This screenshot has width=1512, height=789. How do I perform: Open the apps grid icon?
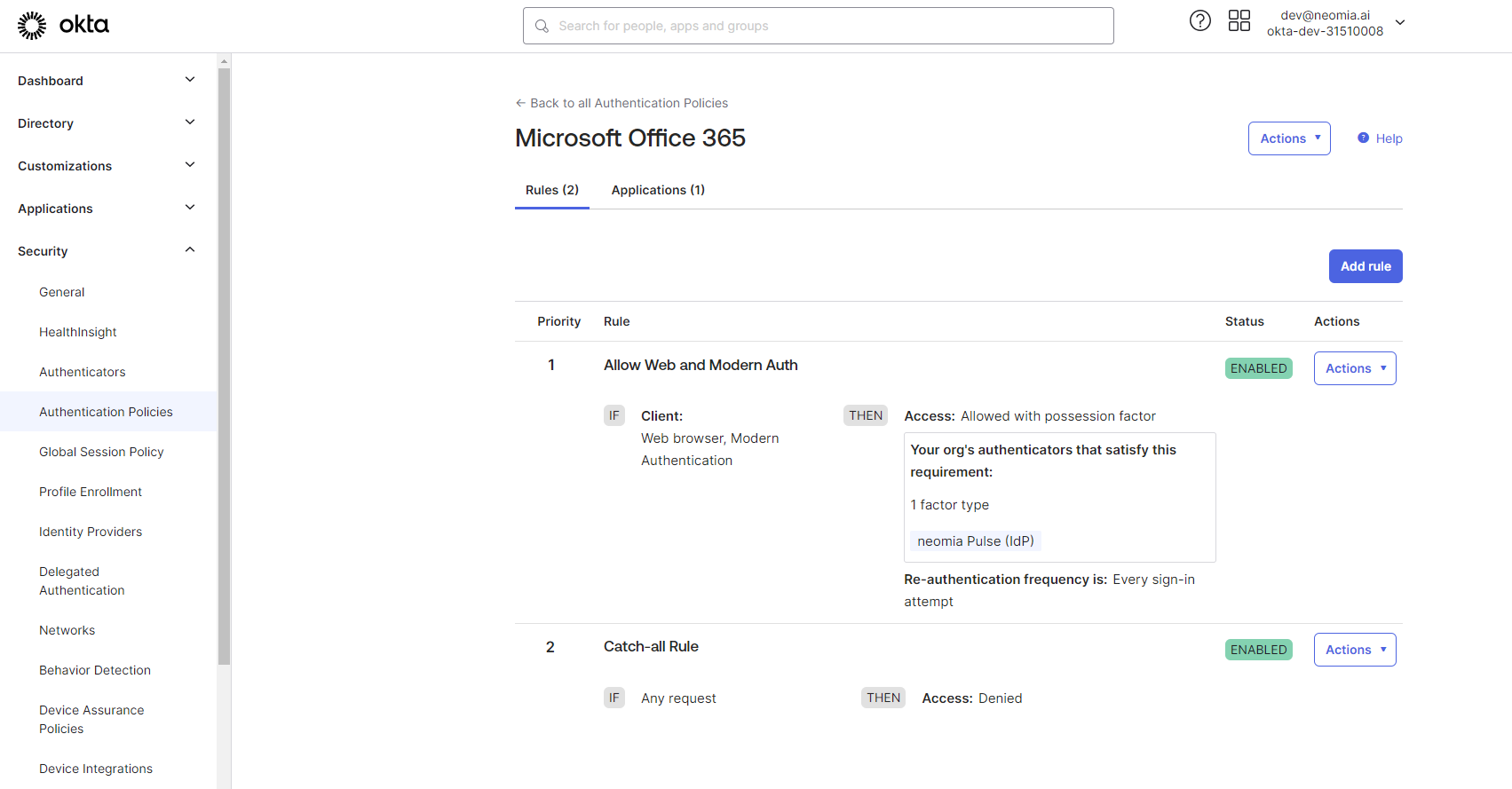point(1239,20)
